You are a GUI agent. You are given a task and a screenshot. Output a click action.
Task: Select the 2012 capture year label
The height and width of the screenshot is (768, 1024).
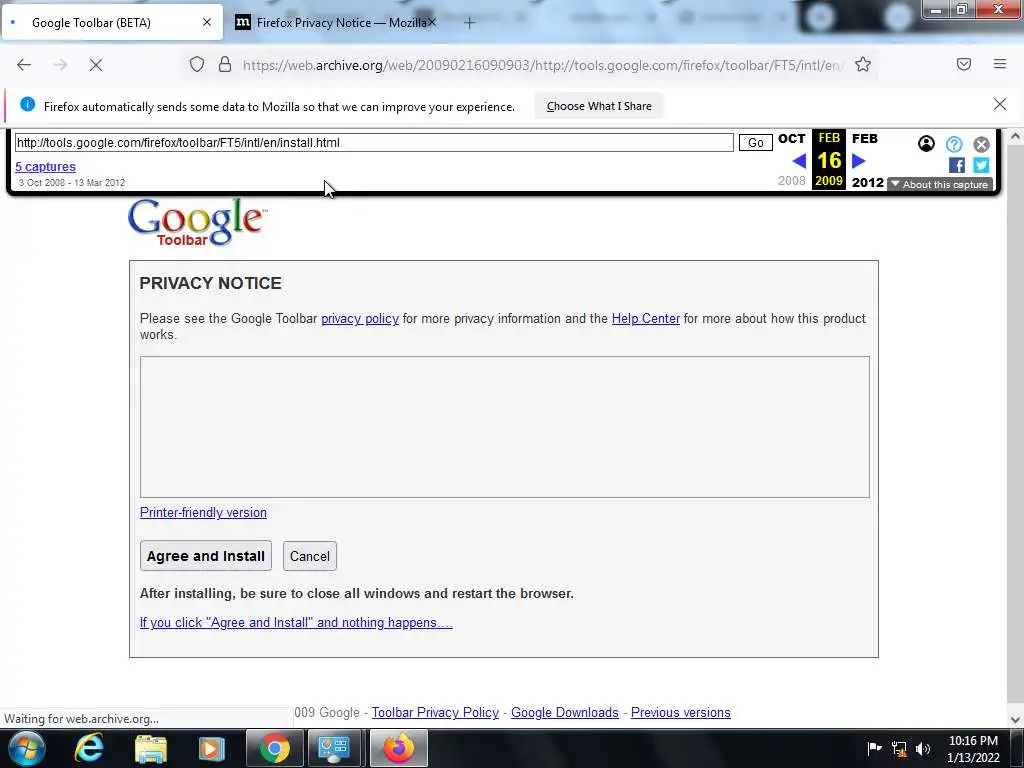pos(867,182)
